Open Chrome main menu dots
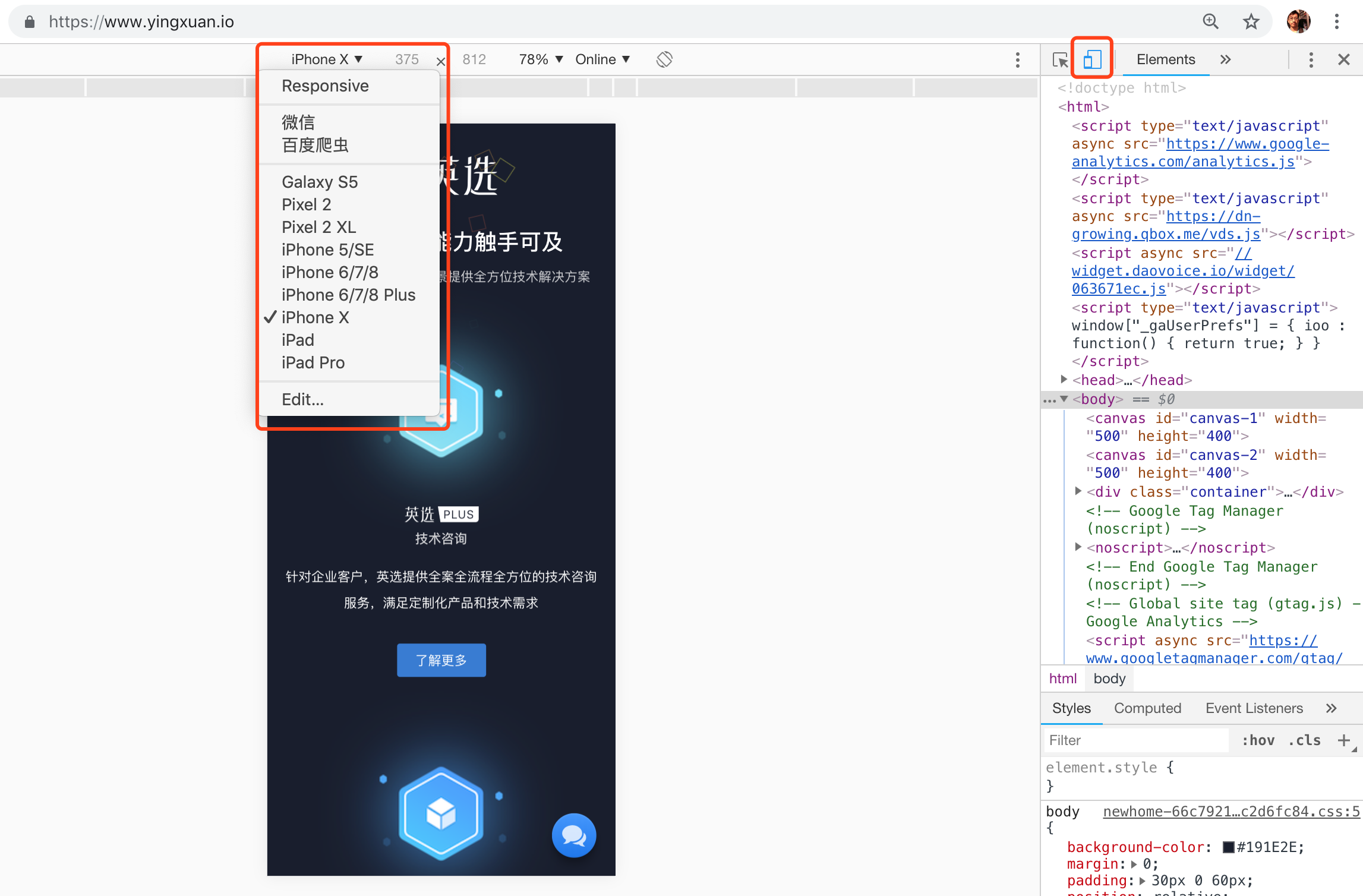1363x896 pixels. click(1337, 21)
